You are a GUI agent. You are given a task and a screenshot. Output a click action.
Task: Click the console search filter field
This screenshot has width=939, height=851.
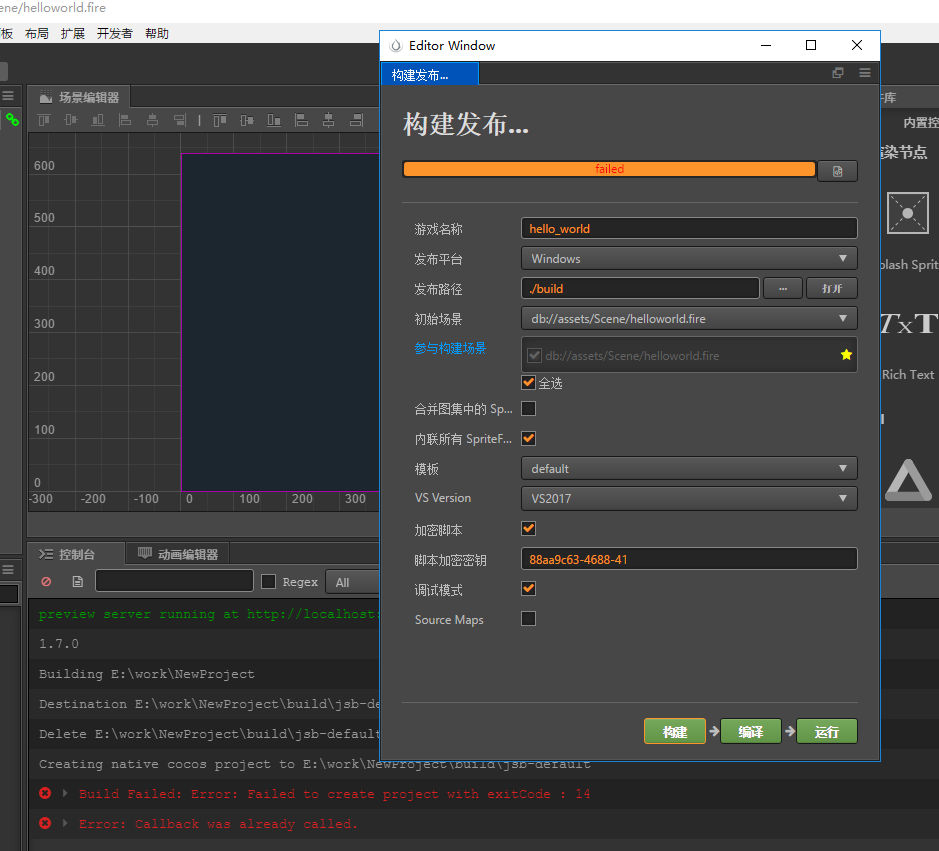pyautogui.click(x=174, y=581)
